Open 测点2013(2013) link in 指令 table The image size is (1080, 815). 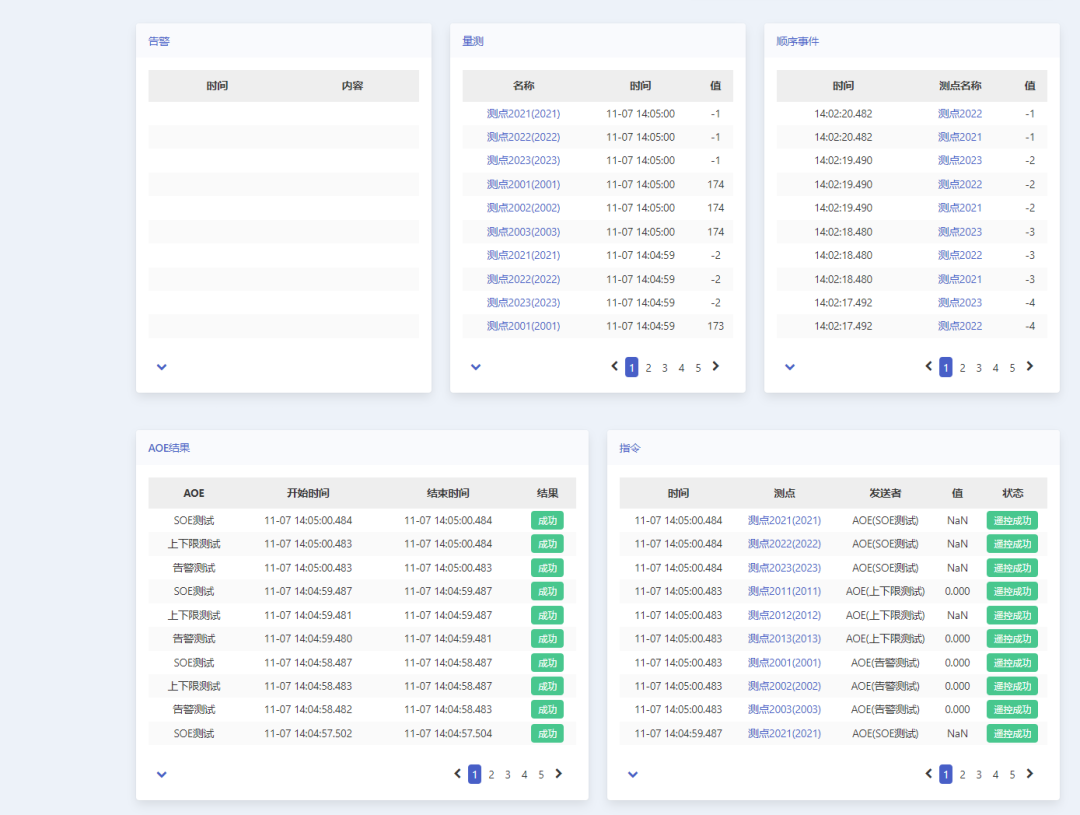[785, 639]
